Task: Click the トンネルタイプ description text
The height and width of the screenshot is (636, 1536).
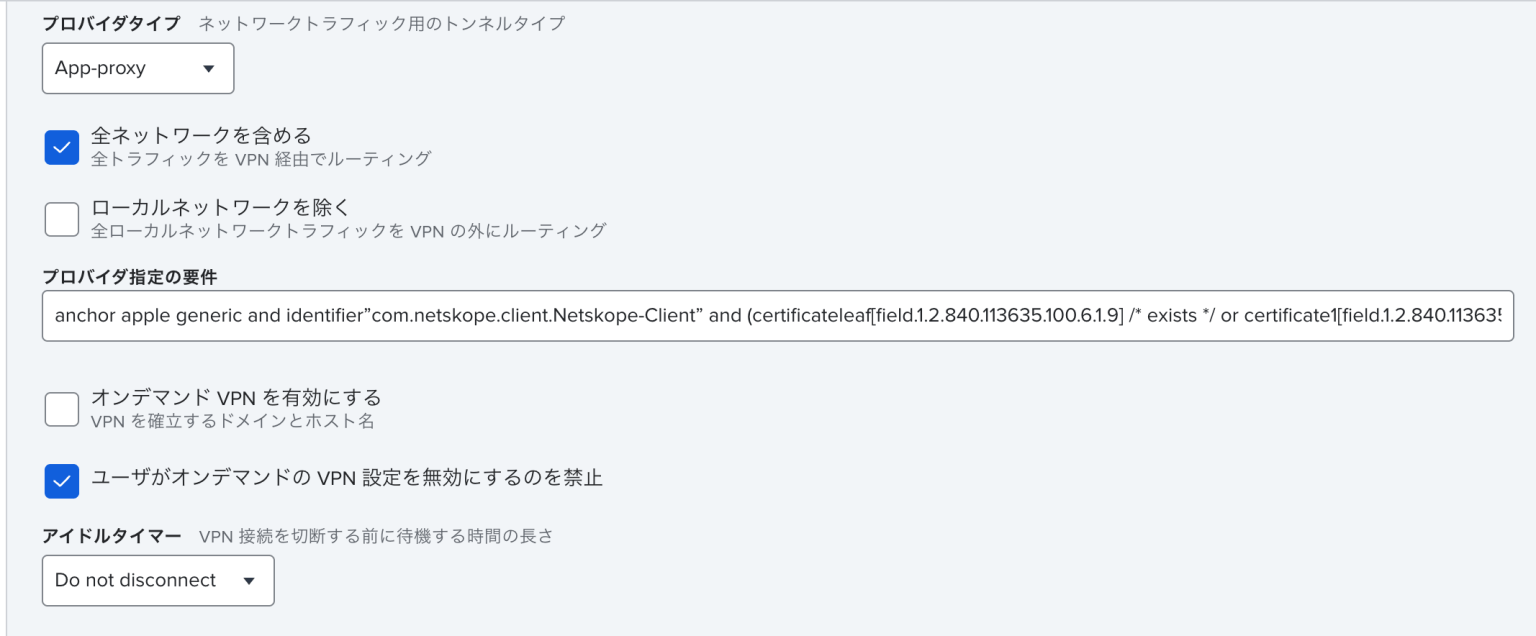Action: pos(382,23)
